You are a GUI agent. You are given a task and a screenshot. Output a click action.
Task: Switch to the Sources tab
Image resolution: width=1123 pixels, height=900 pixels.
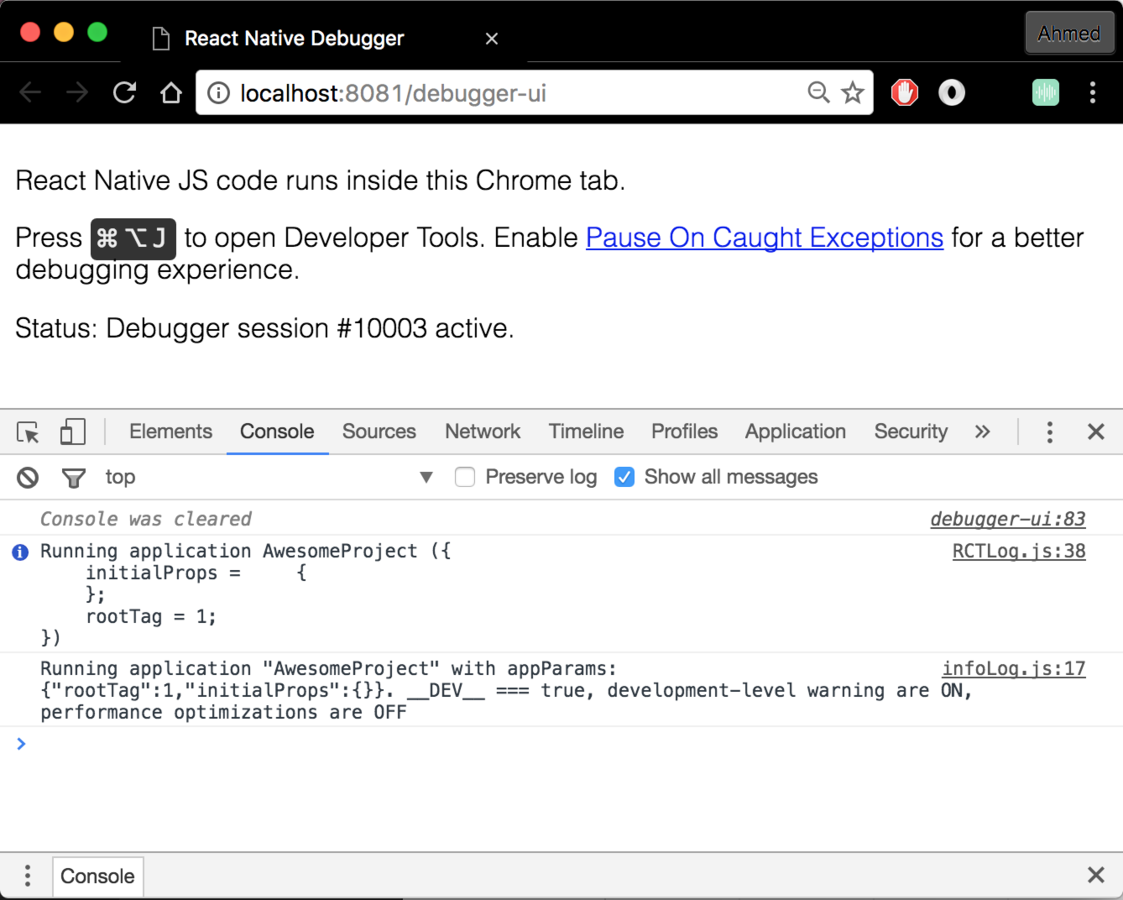coord(379,432)
